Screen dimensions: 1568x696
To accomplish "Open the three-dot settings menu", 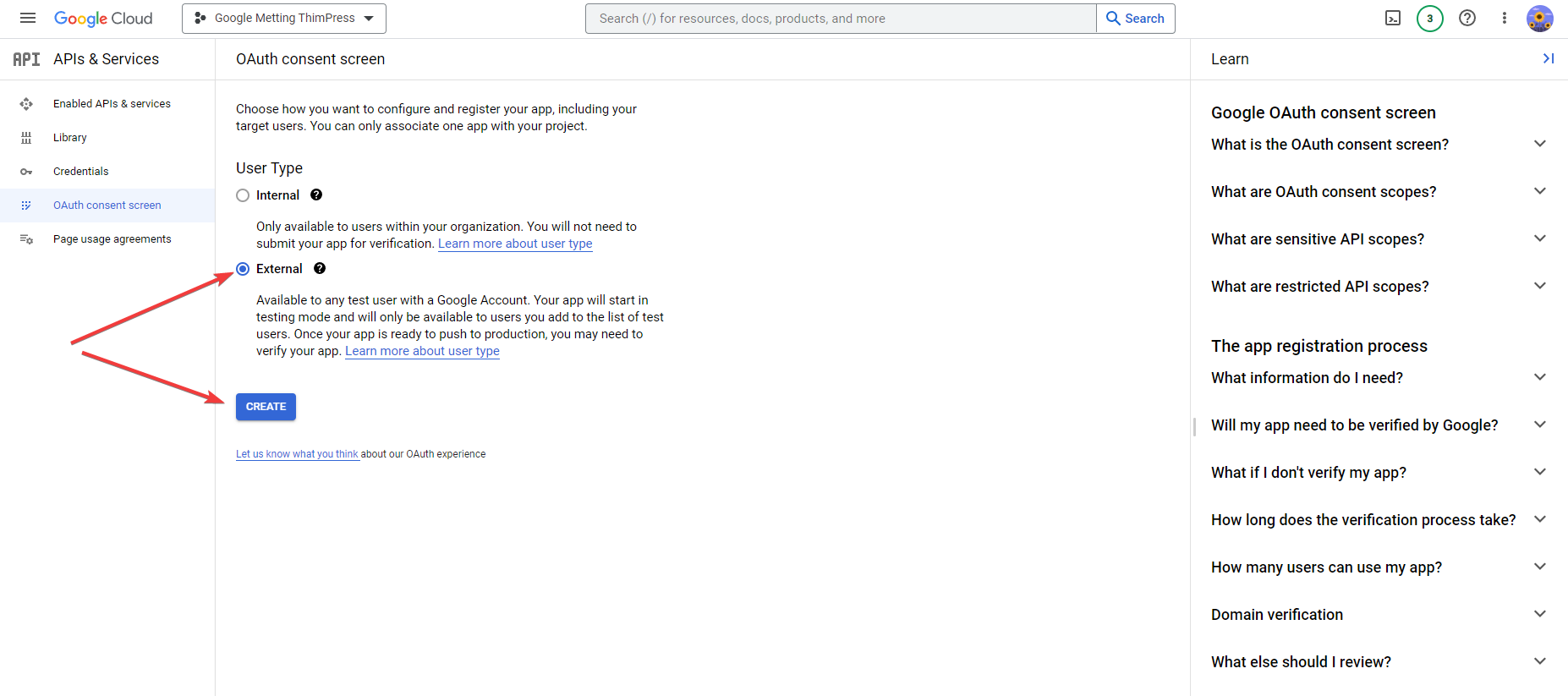I will point(1505,18).
